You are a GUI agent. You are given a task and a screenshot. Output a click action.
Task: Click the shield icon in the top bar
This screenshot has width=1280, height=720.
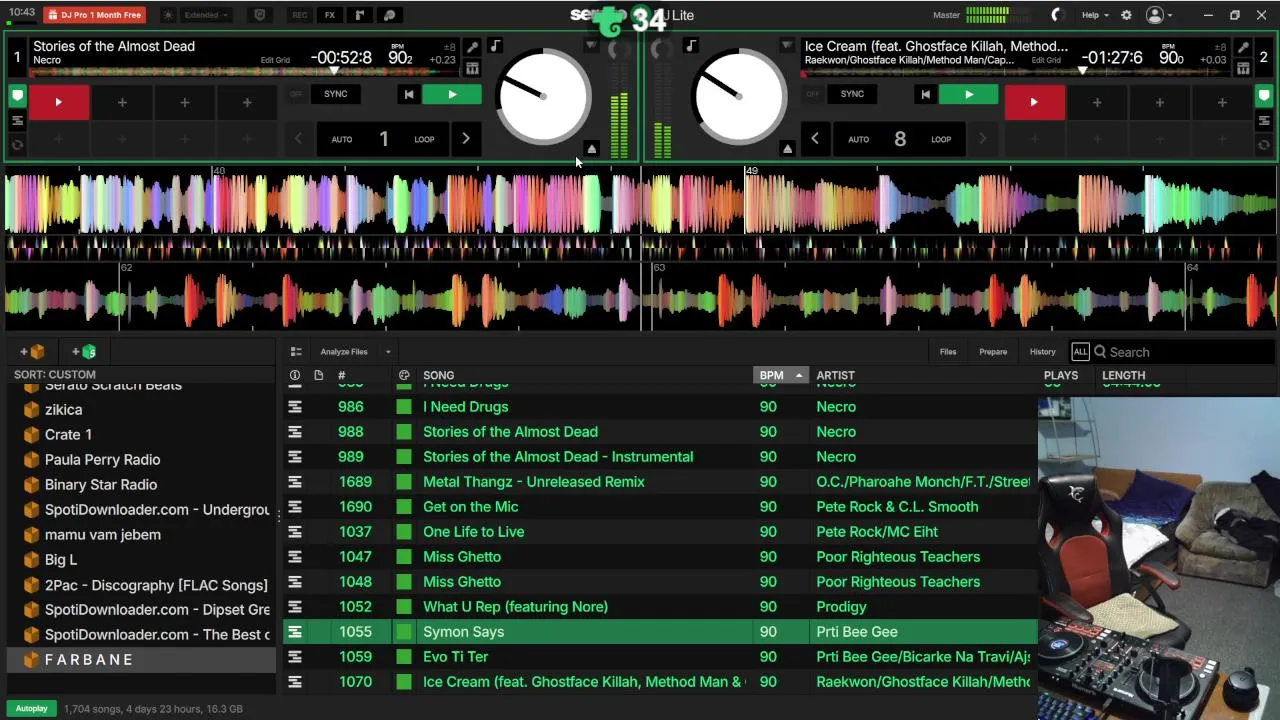(260, 15)
